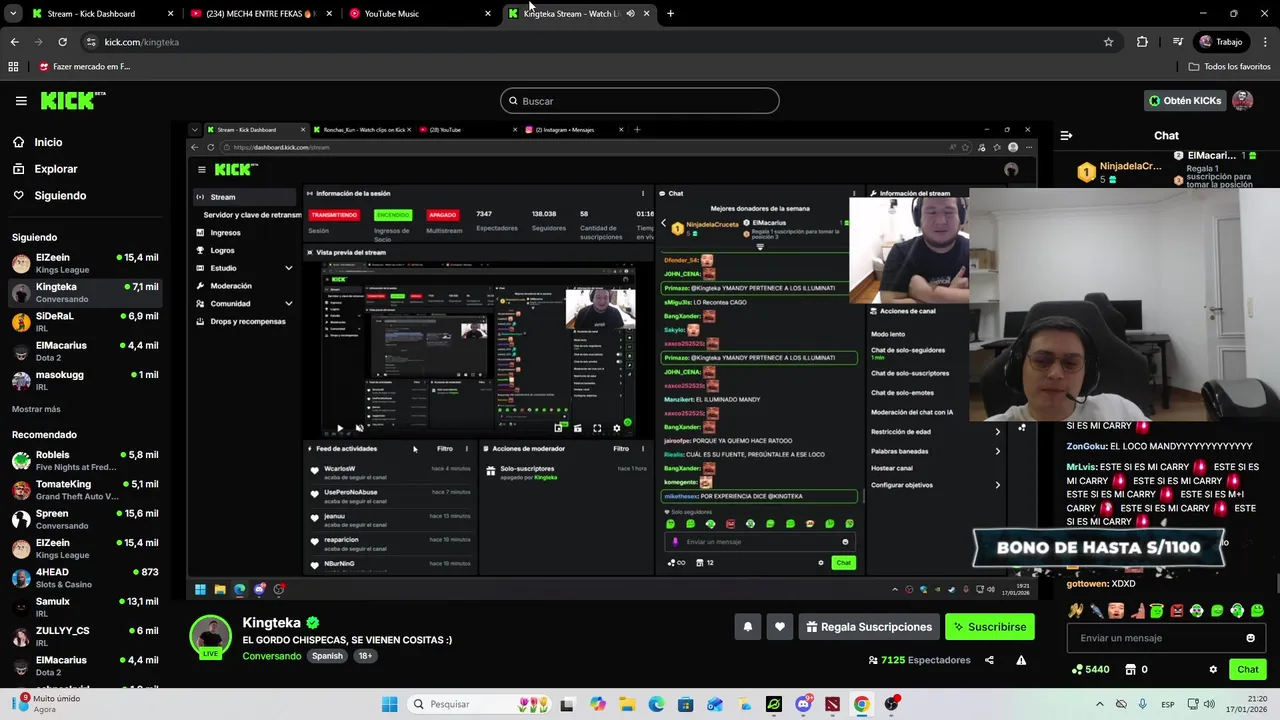
Task: Click Enviar un mensaje chat input
Action: tap(1166, 638)
